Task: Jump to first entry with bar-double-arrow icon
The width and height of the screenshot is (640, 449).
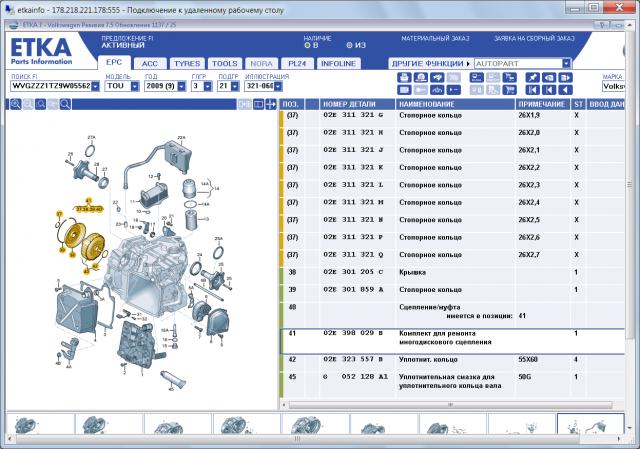Action: [x=532, y=90]
